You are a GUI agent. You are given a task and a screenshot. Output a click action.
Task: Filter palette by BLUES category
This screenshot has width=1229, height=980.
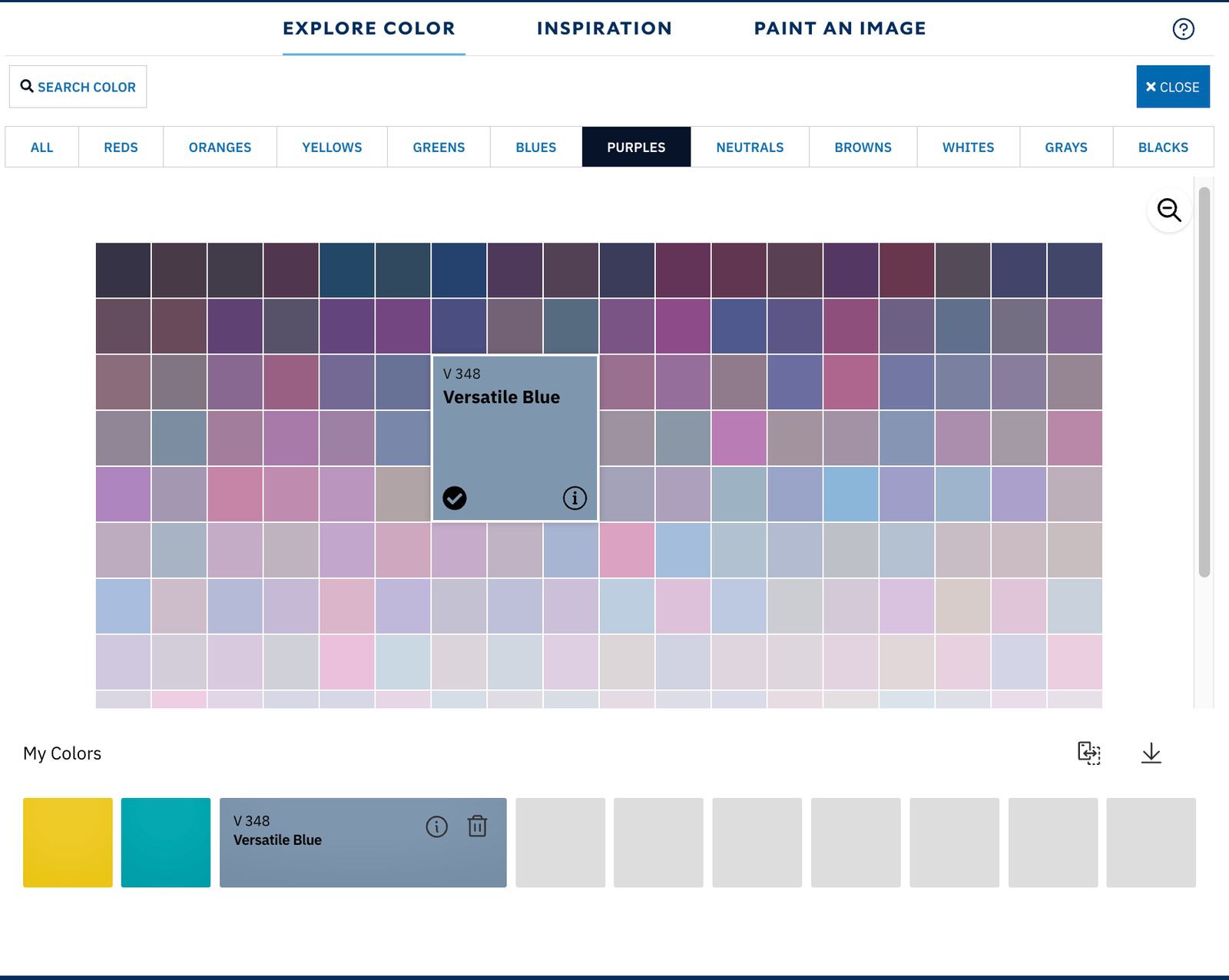535,147
